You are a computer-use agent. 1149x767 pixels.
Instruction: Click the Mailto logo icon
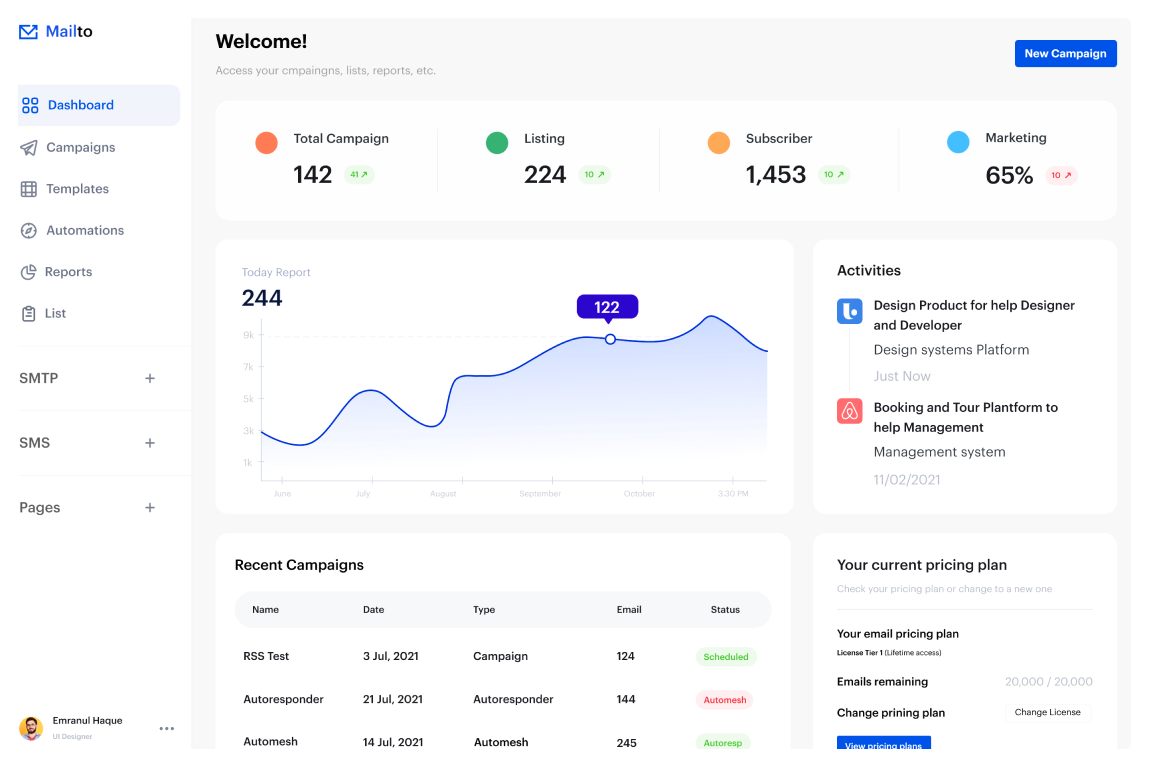[x=27, y=31]
